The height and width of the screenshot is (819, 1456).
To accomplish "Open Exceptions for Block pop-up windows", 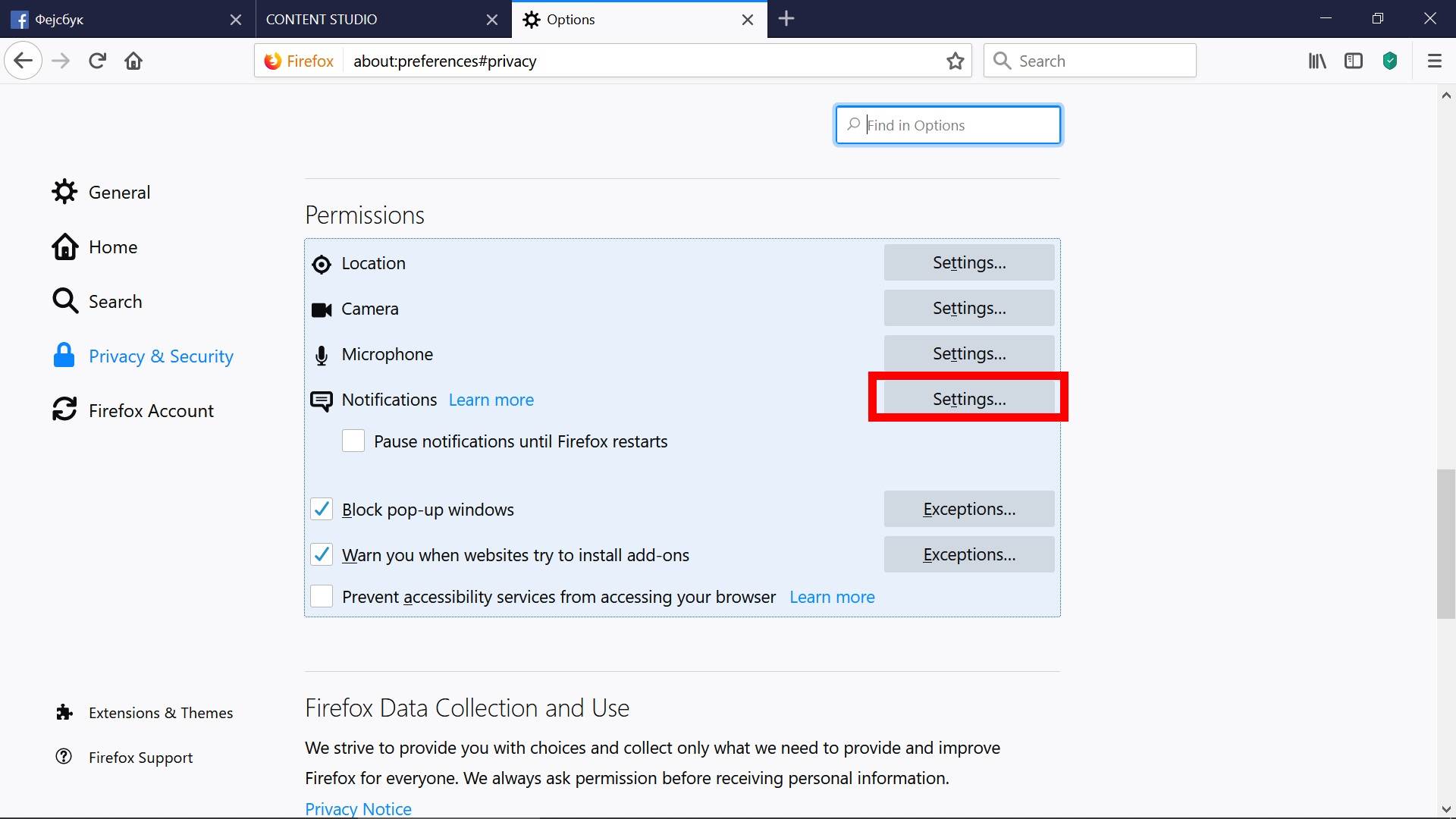I will [x=968, y=510].
